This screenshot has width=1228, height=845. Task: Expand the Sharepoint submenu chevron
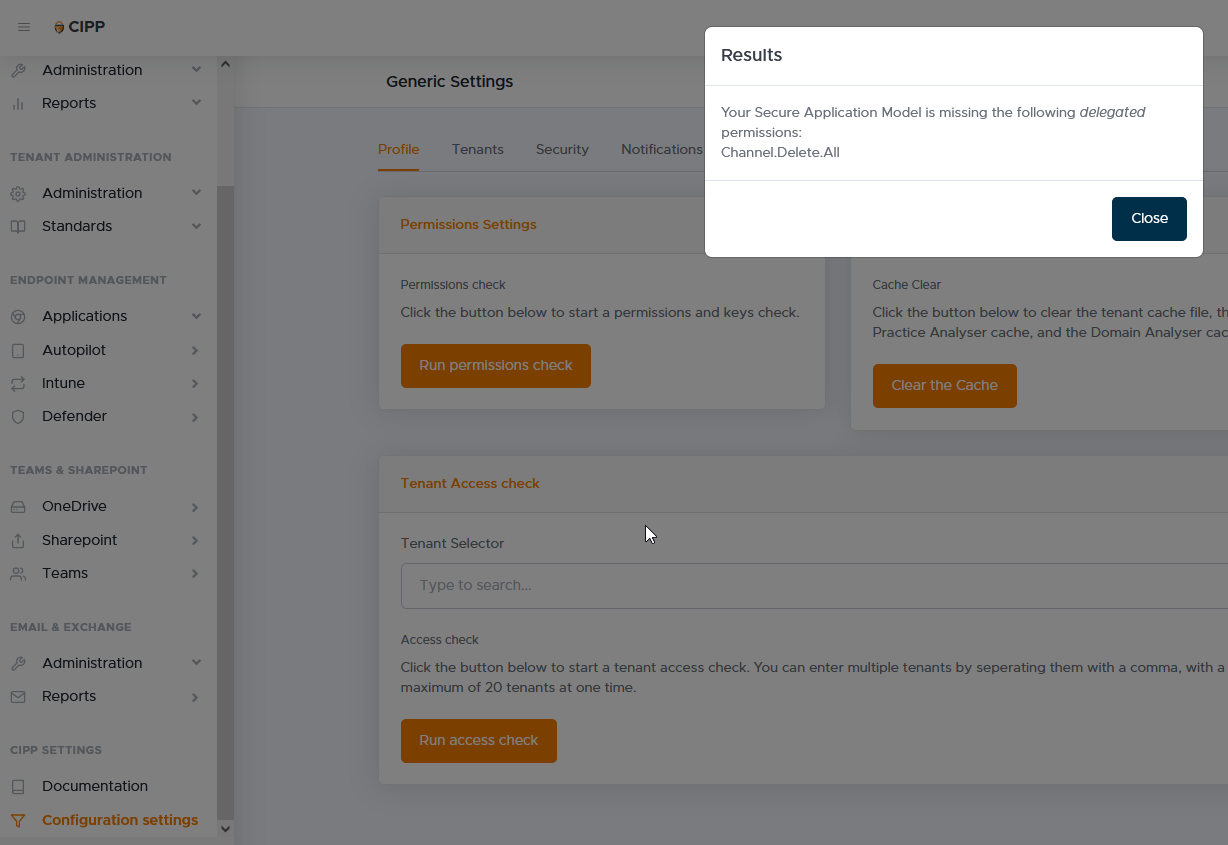coord(196,540)
